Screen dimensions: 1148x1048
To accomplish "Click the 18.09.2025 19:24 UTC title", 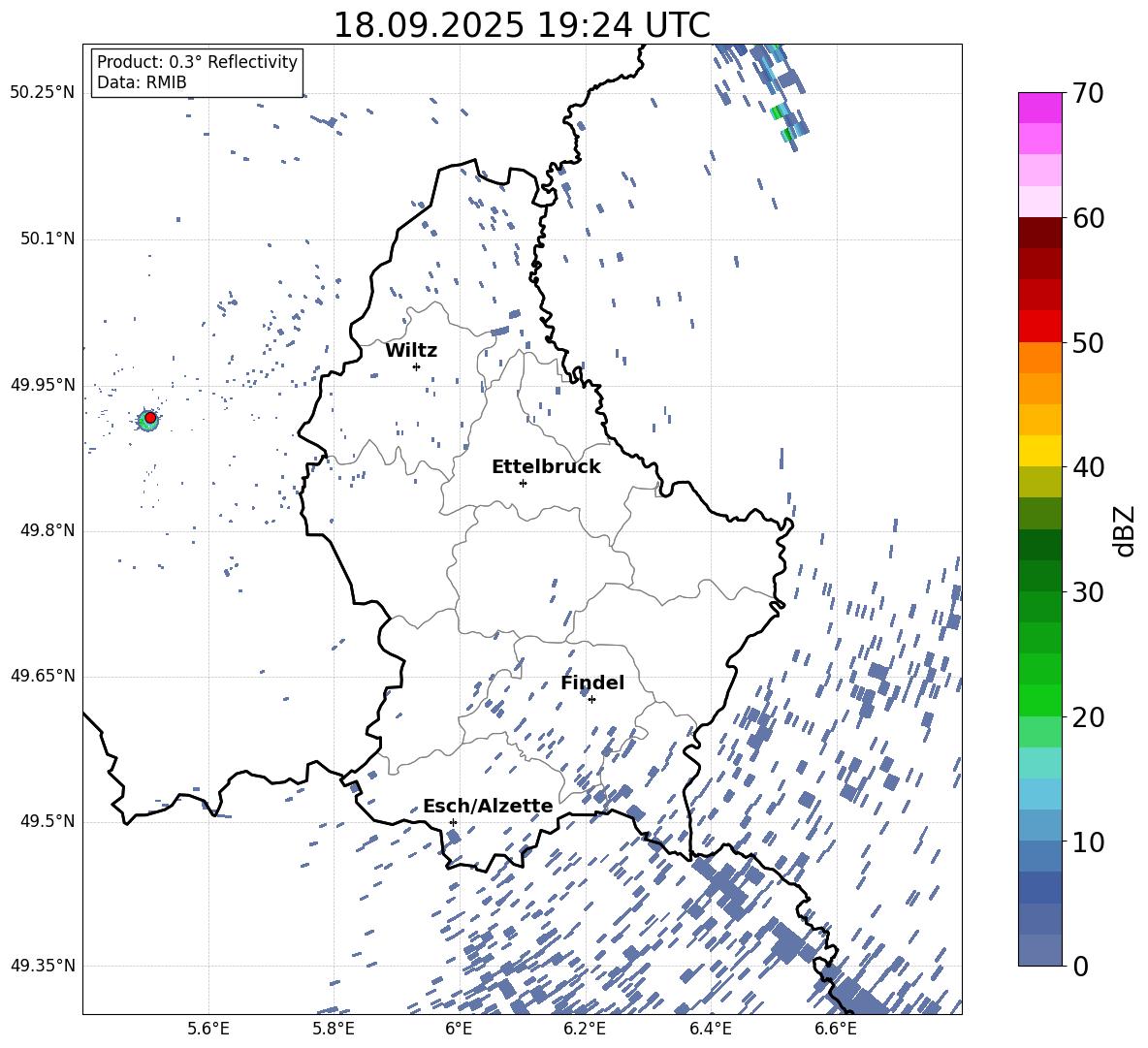I will (x=522, y=25).
